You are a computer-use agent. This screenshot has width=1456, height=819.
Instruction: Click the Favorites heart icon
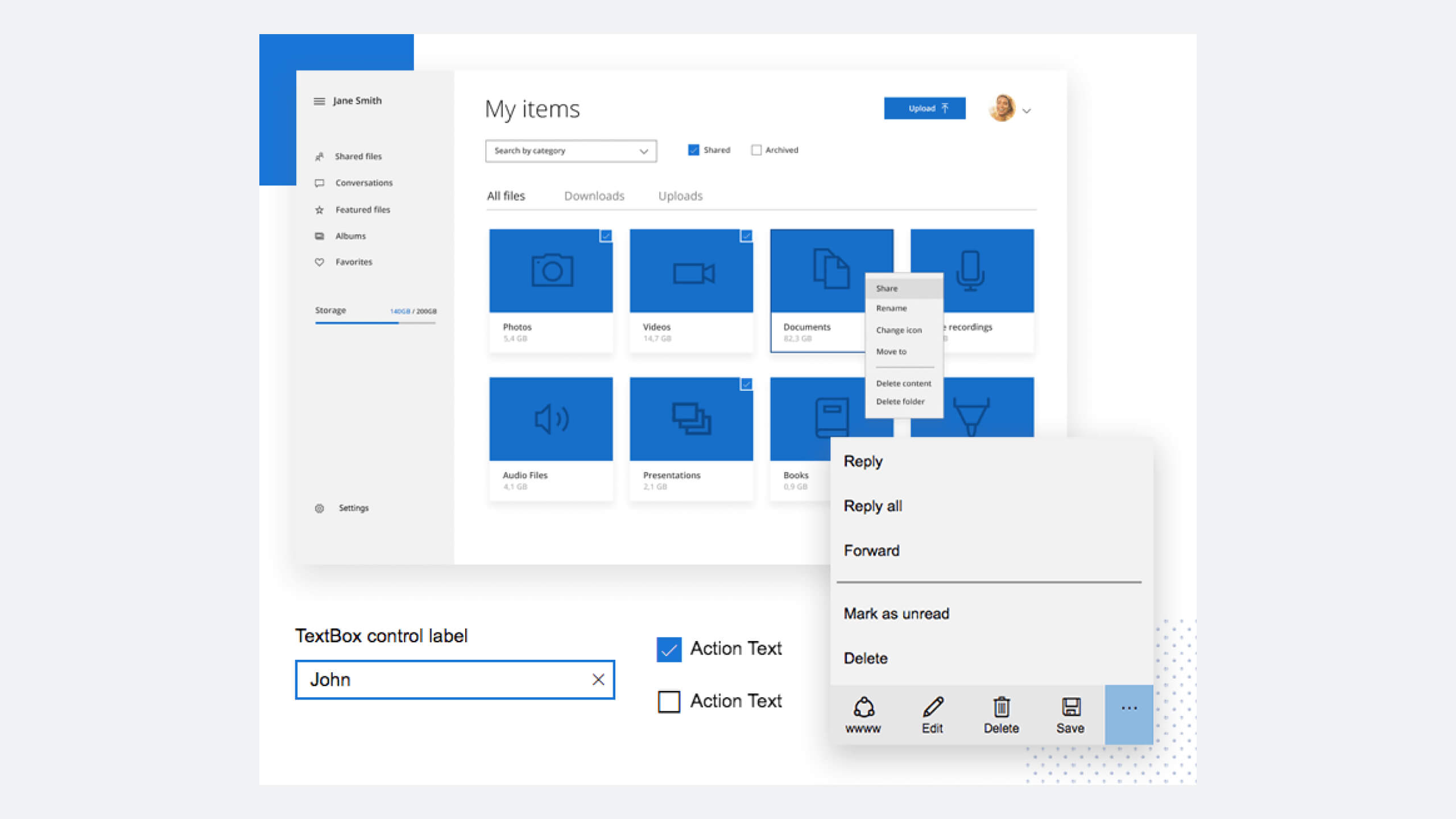click(320, 262)
